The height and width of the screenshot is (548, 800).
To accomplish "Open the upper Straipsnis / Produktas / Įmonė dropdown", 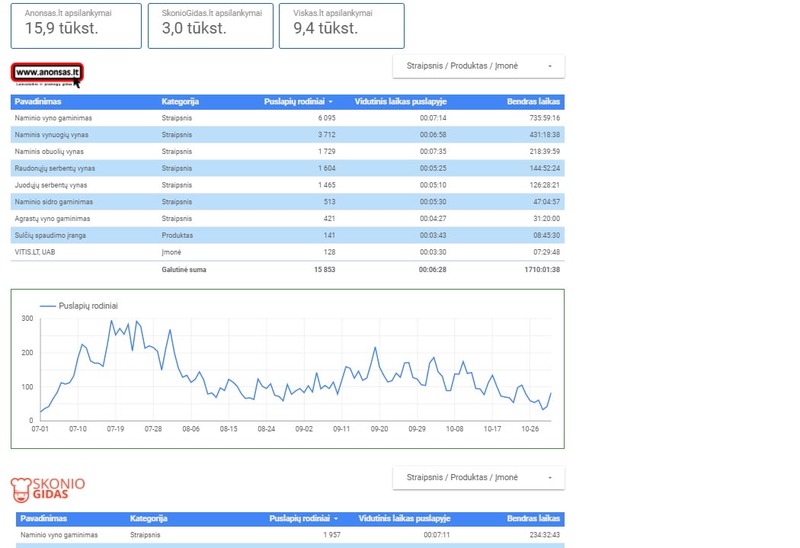I will (479, 66).
